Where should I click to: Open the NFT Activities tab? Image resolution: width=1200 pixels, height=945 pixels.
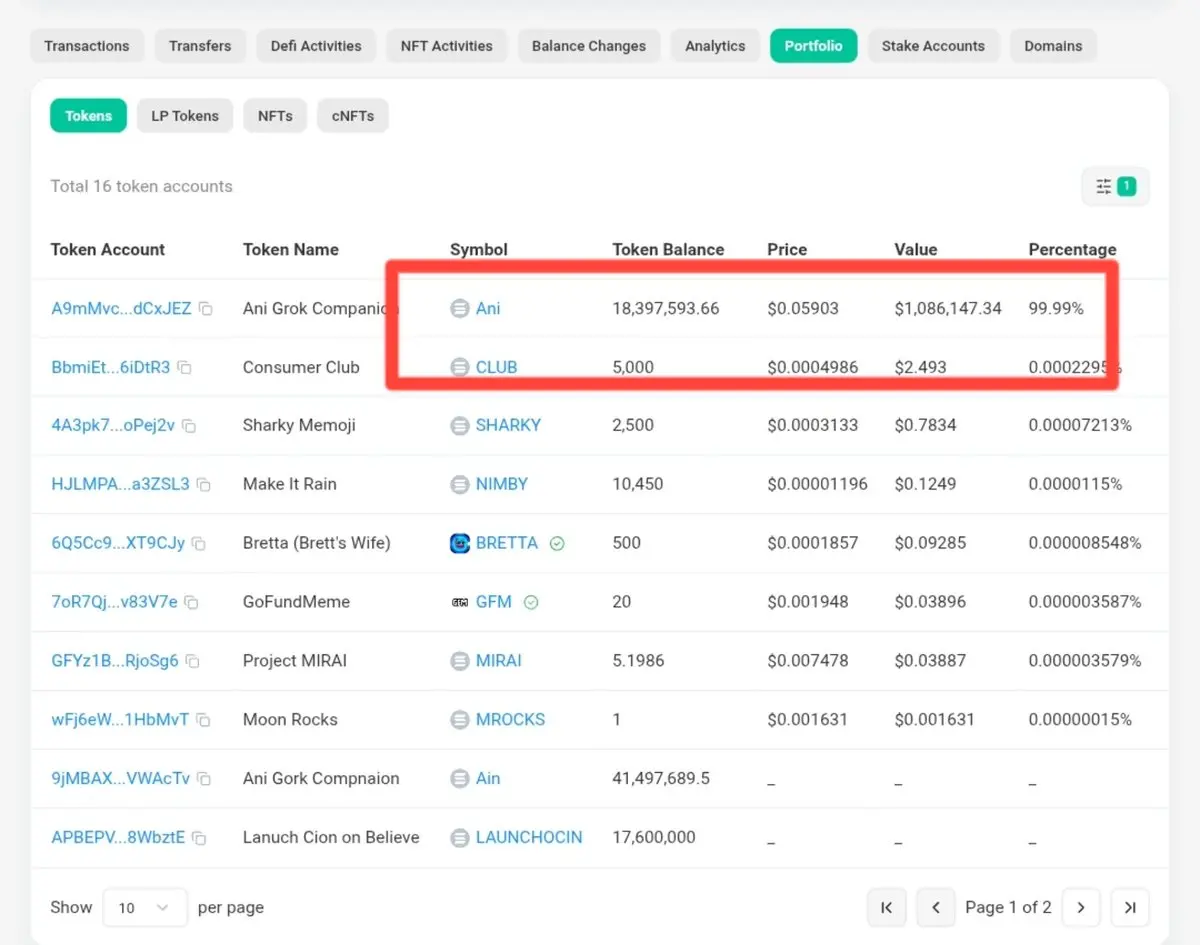447,46
